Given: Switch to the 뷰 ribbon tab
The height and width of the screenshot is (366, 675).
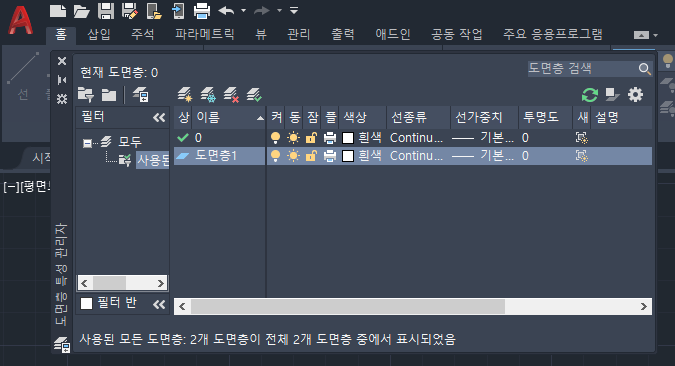Looking at the screenshot, I should pyautogui.click(x=261, y=34).
